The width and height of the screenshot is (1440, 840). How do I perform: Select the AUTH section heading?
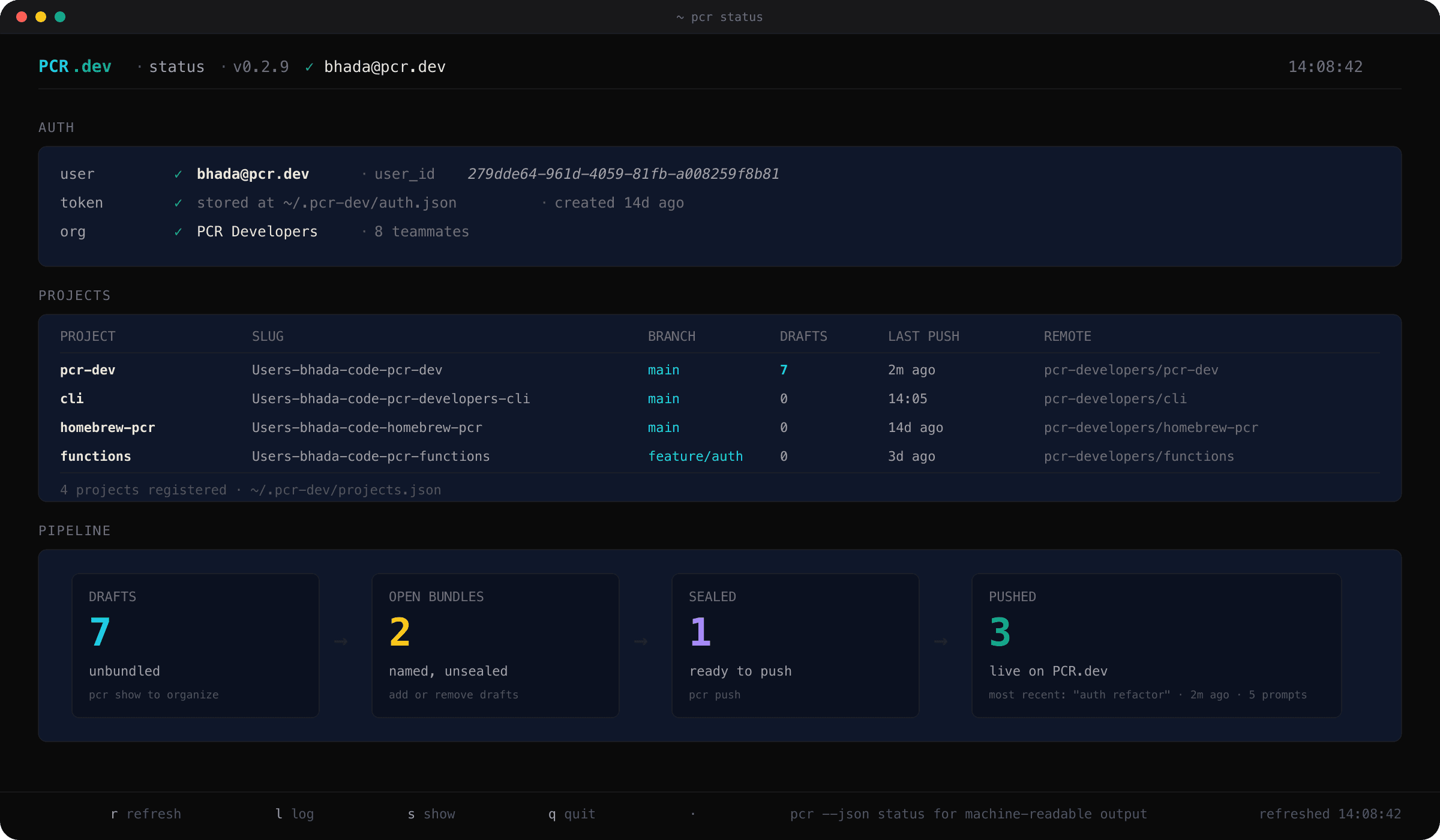click(56, 128)
